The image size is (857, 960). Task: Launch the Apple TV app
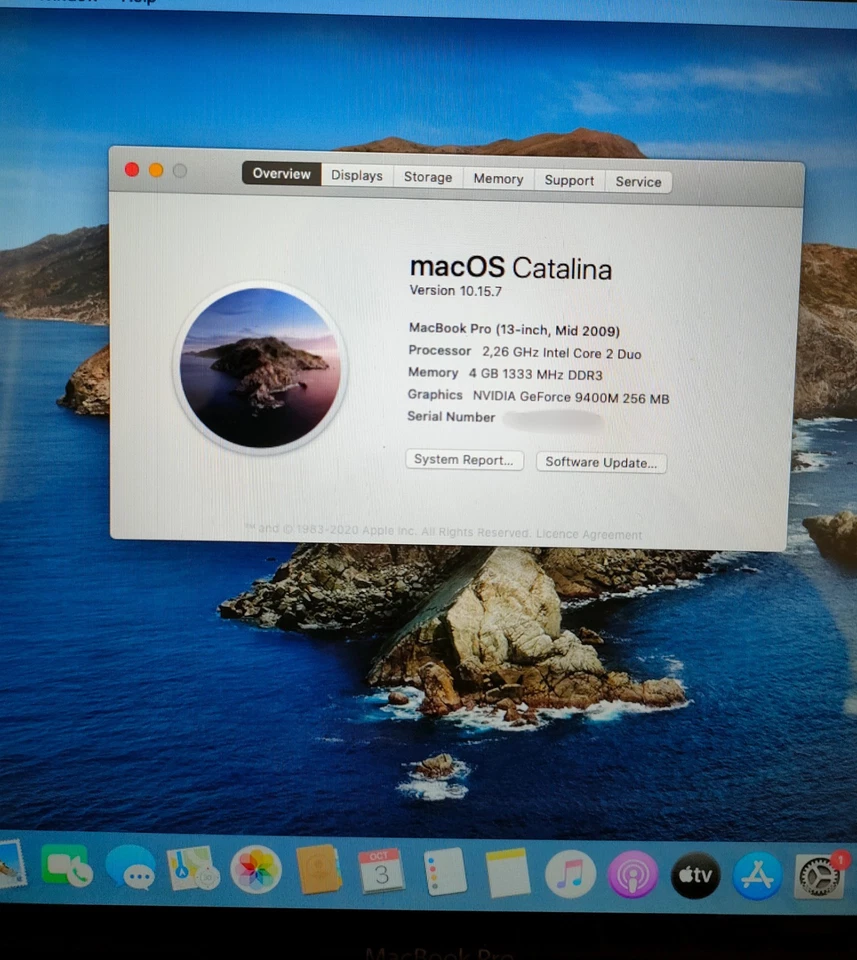pos(694,873)
